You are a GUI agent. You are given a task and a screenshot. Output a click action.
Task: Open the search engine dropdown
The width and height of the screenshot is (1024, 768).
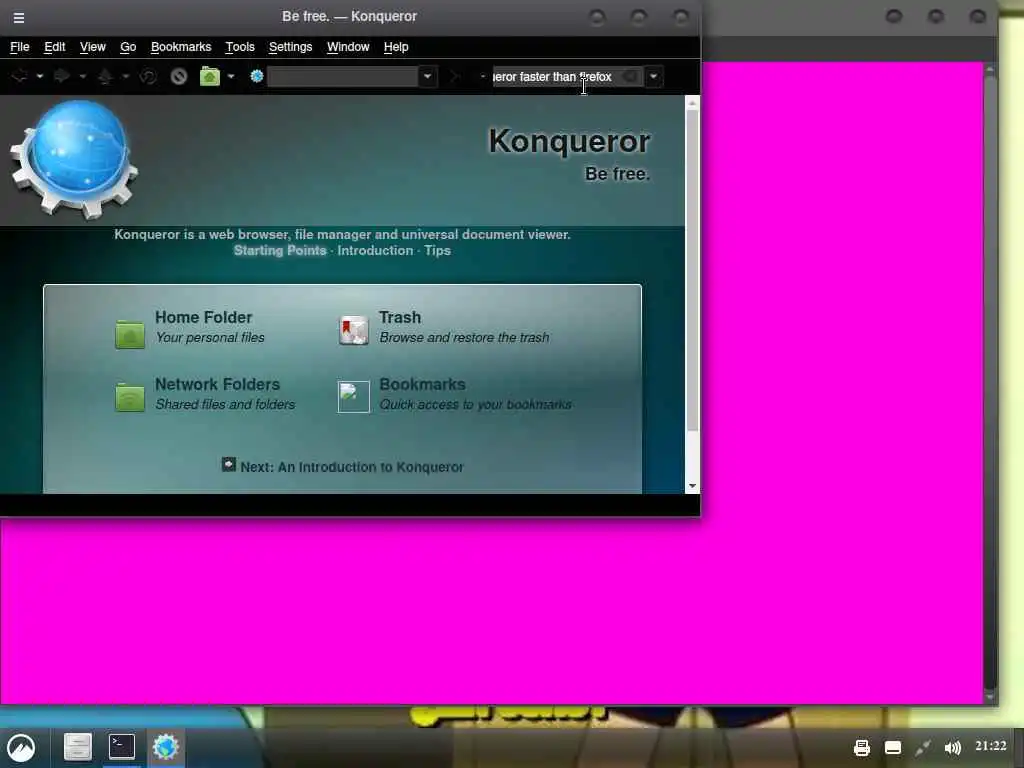pyautogui.click(x=654, y=76)
